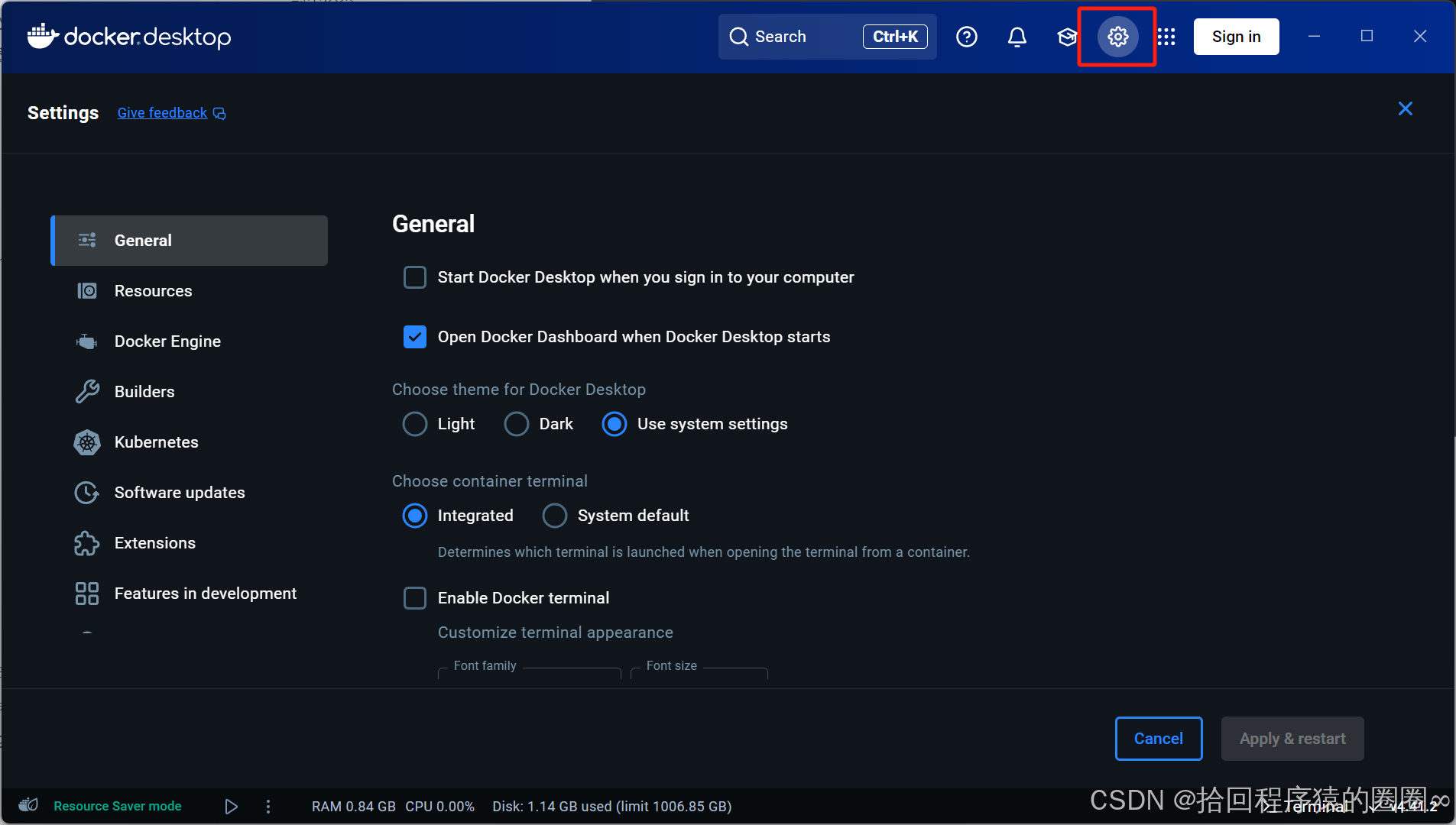This screenshot has height=825, width=1456.
Task: Open the help question mark icon
Action: tap(967, 37)
